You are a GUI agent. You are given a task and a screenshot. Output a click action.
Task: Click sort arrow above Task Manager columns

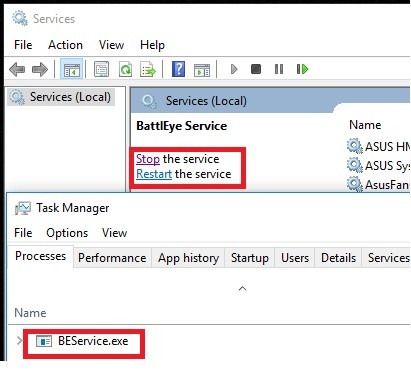243,289
